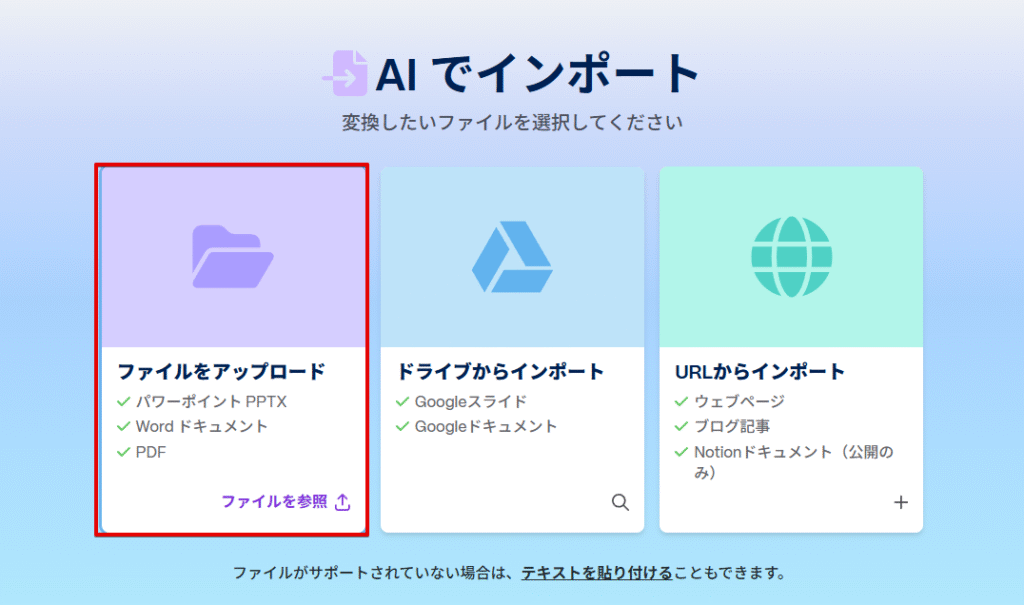Click the checkmark next to PDF
Screen dimensions: 1024x605
(x=124, y=452)
